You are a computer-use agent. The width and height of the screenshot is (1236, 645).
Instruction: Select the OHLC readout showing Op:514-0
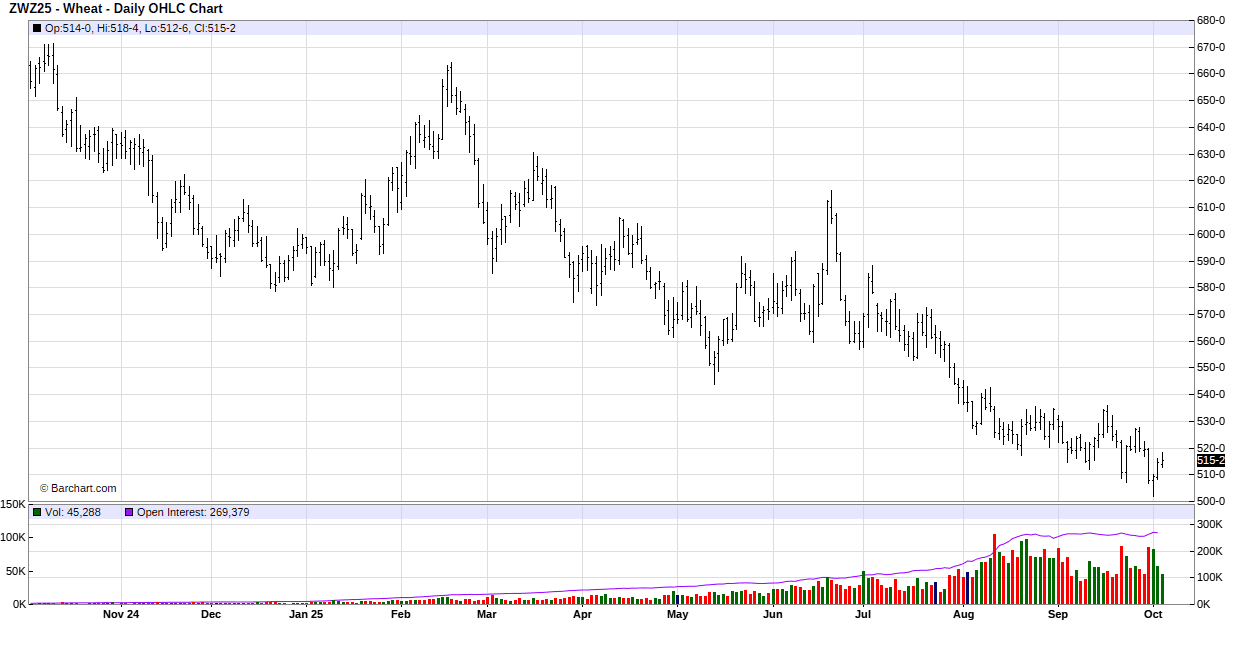(x=141, y=28)
